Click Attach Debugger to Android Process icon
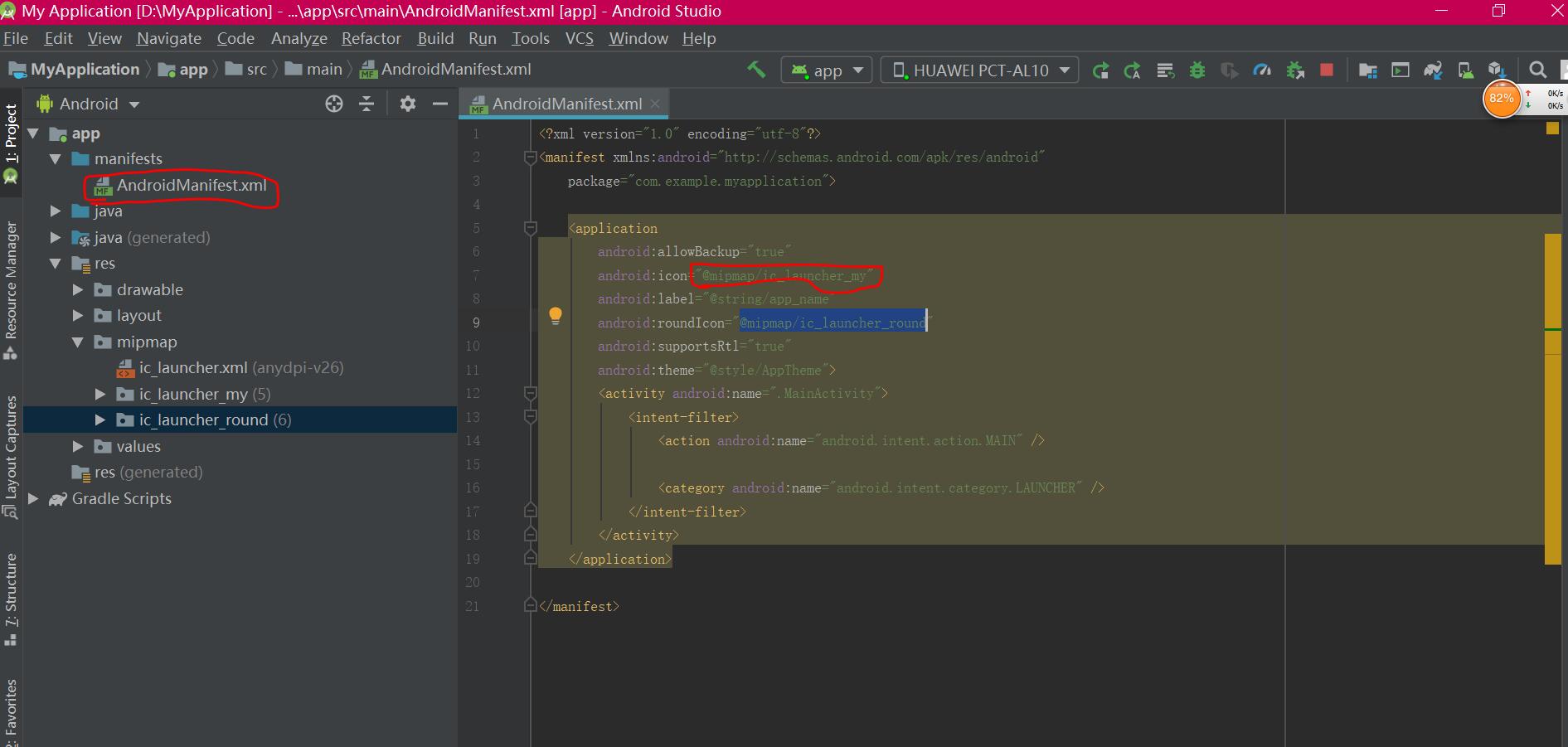This screenshot has width=1568, height=747. coord(1294,70)
